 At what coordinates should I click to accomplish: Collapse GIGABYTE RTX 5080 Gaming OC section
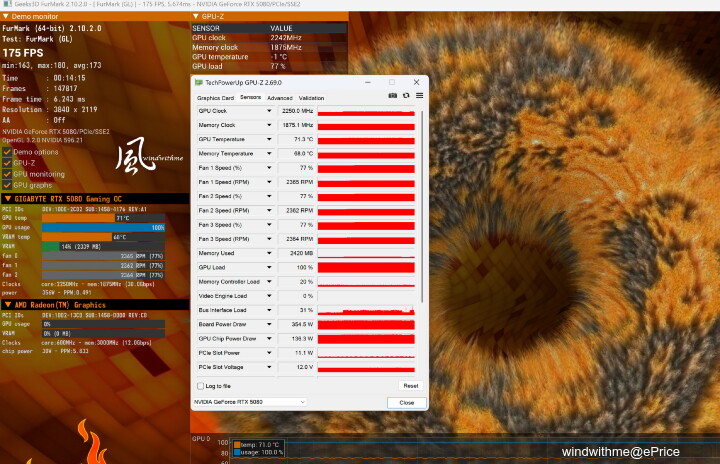[8, 198]
